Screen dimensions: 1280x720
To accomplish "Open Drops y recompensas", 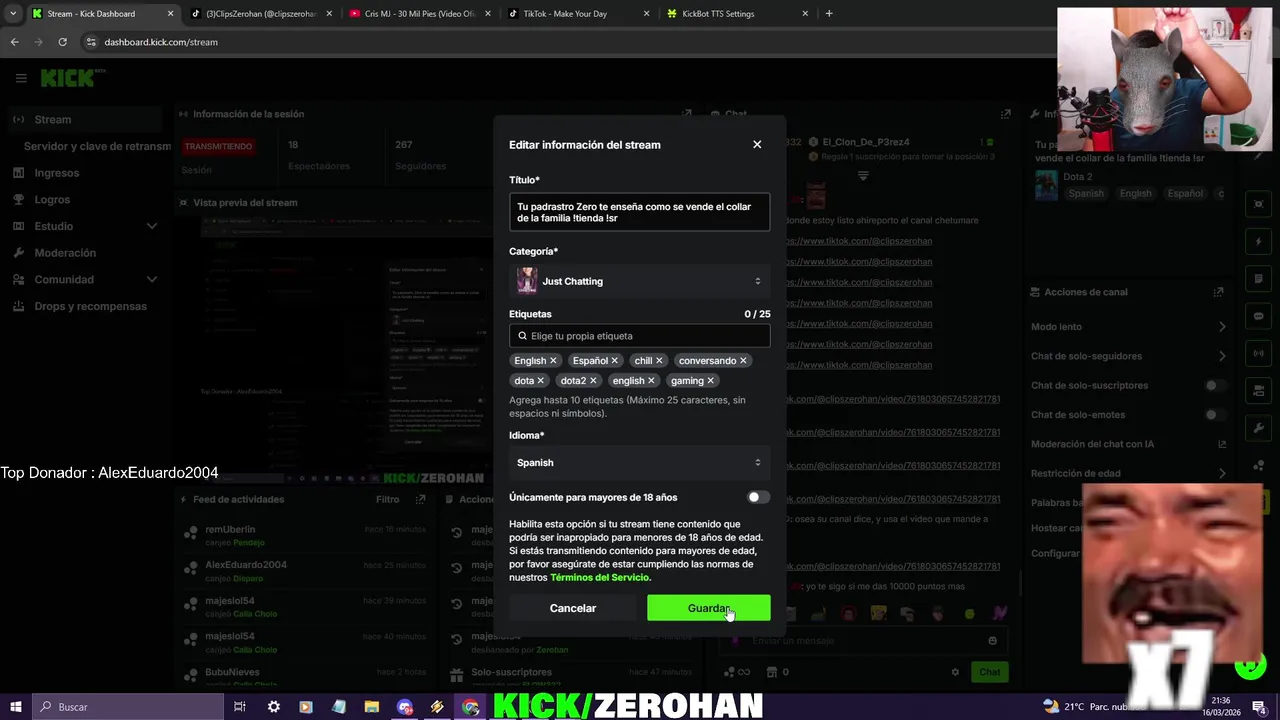I will 90,306.
